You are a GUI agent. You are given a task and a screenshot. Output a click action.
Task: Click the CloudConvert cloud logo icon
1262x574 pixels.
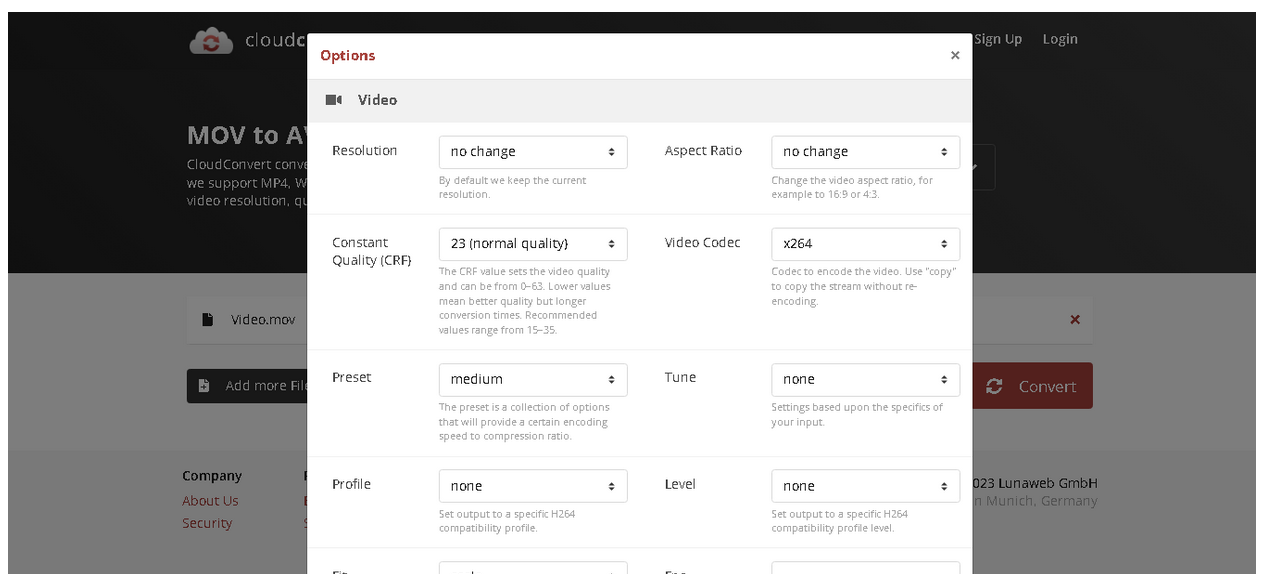pyautogui.click(x=211, y=41)
